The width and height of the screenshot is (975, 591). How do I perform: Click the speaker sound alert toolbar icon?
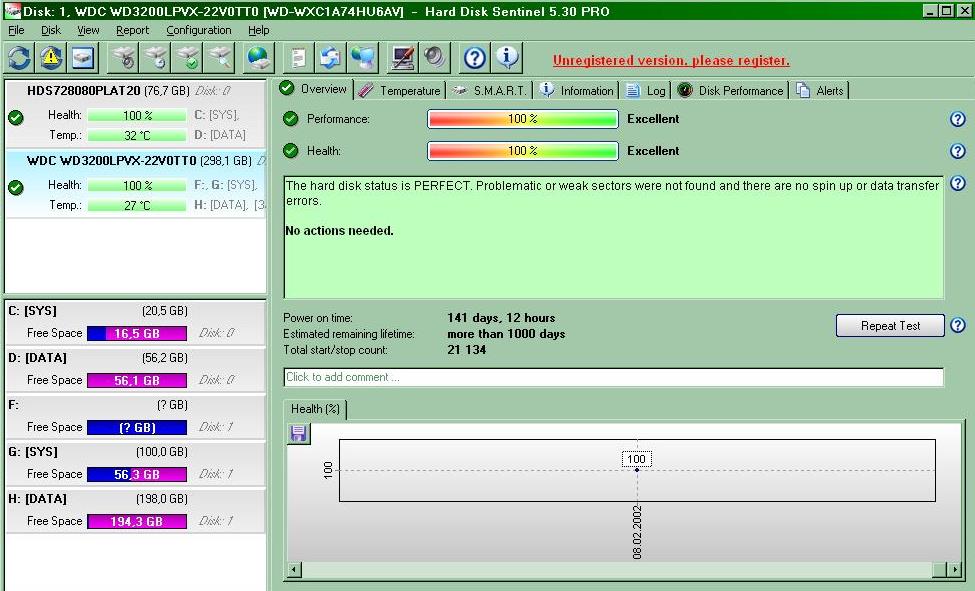click(435, 58)
